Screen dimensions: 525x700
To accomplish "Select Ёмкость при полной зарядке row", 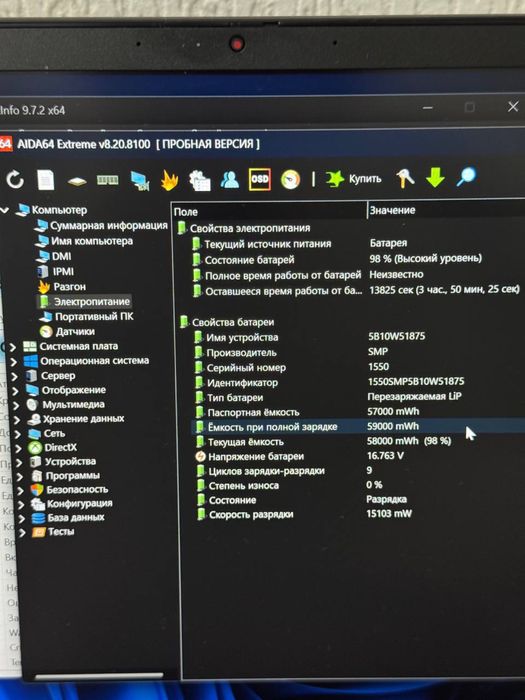I will pyautogui.click(x=358, y=426).
